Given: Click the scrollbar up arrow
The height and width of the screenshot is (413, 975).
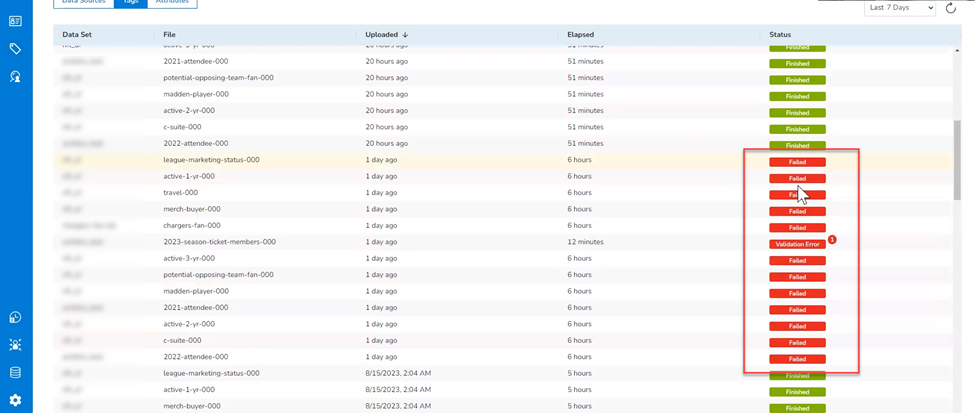Looking at the screenshot, I should (x=957, y=52).
